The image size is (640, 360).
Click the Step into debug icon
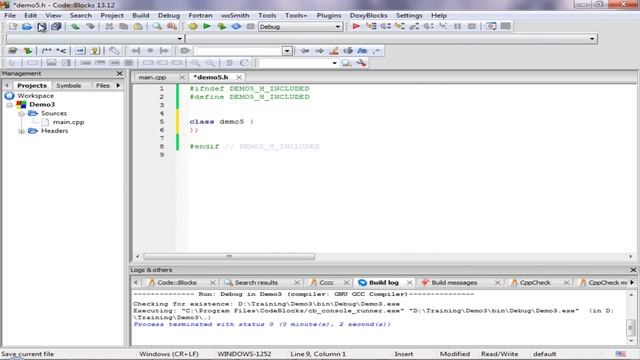(400, 27)
